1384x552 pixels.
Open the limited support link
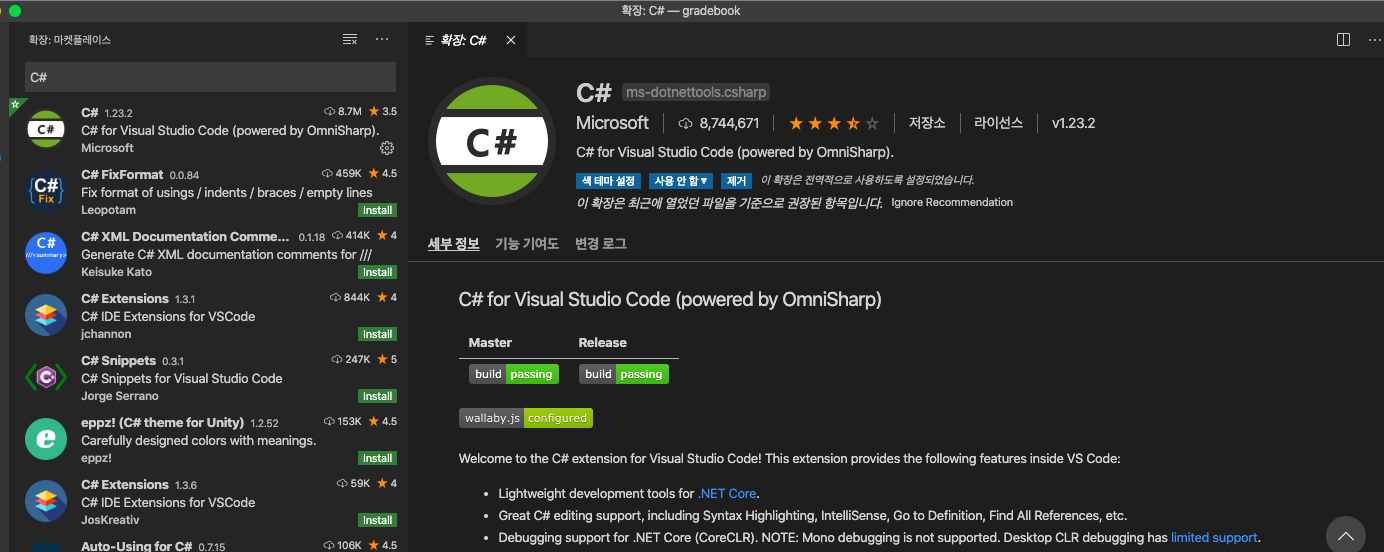tap(1214, 537)
